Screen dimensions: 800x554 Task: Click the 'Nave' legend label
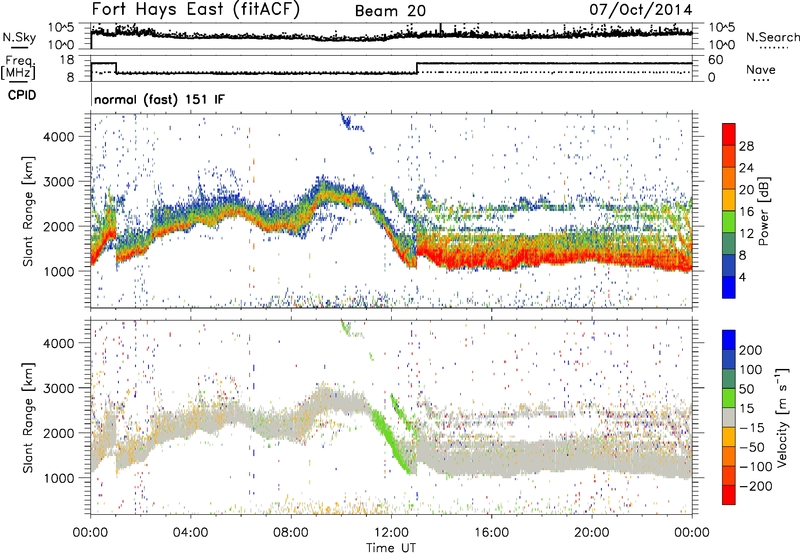click(761, 70)
